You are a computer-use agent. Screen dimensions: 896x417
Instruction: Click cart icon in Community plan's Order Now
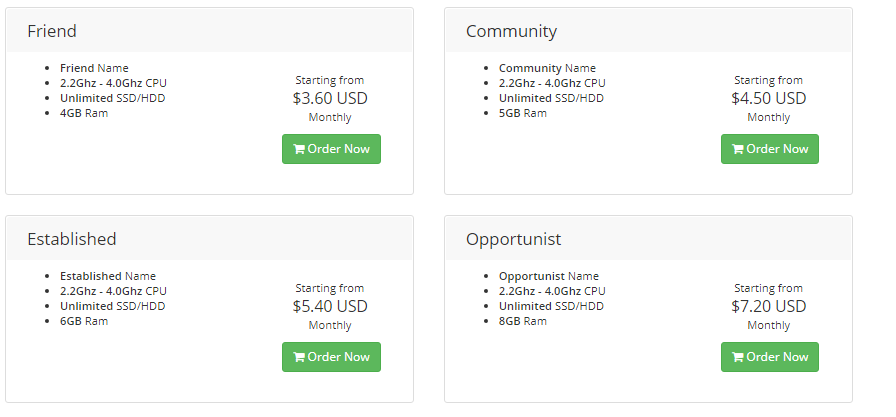(x=737, y=149)
